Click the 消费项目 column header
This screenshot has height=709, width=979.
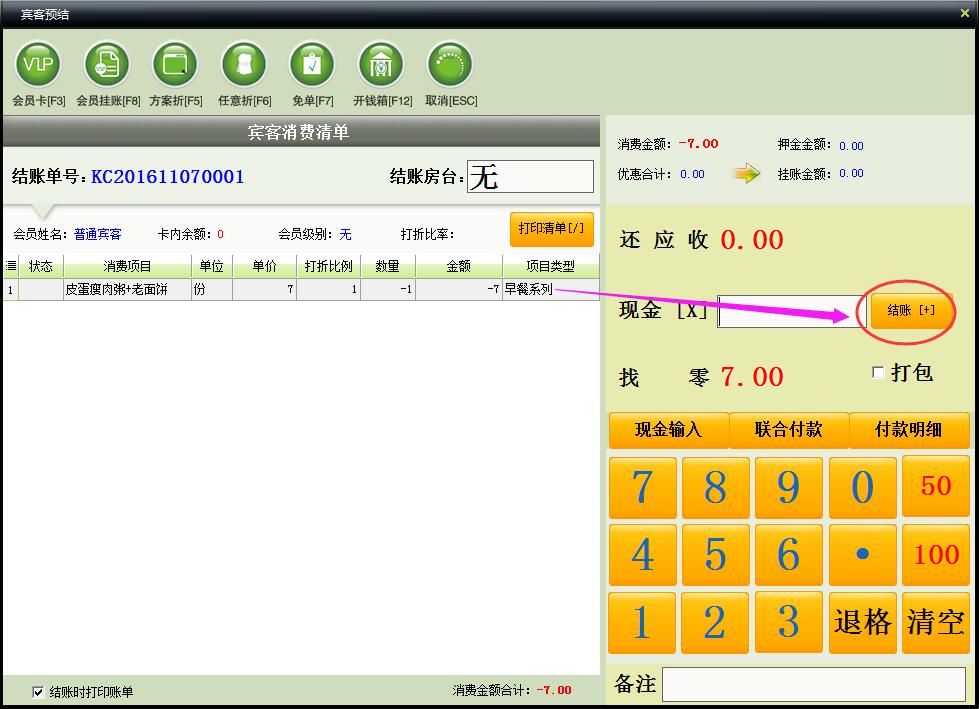(127, 266)
